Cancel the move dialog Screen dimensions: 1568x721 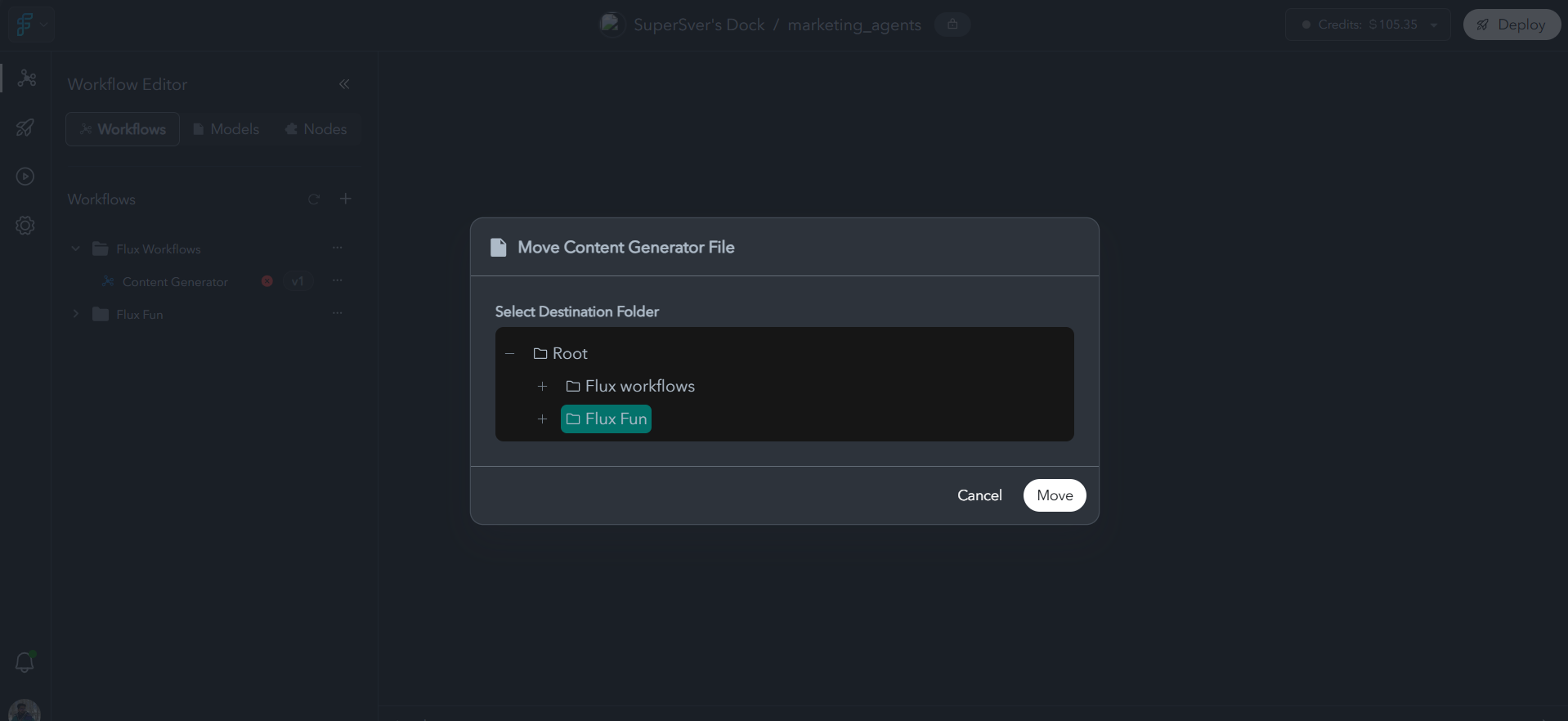979,495
